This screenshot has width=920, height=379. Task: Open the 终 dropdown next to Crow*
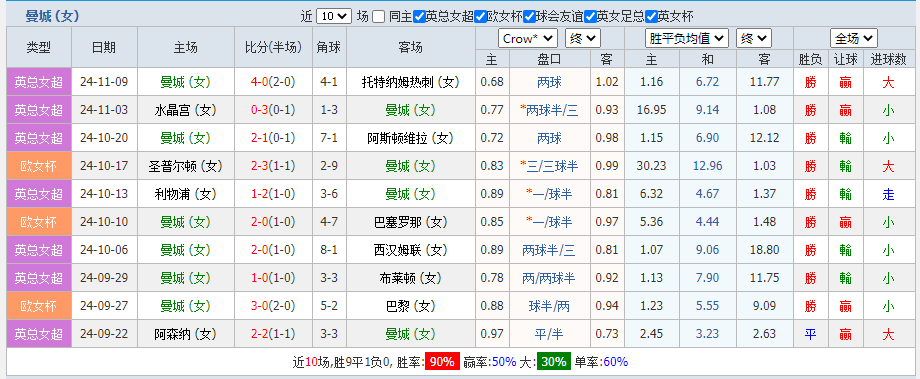(583, 39)
